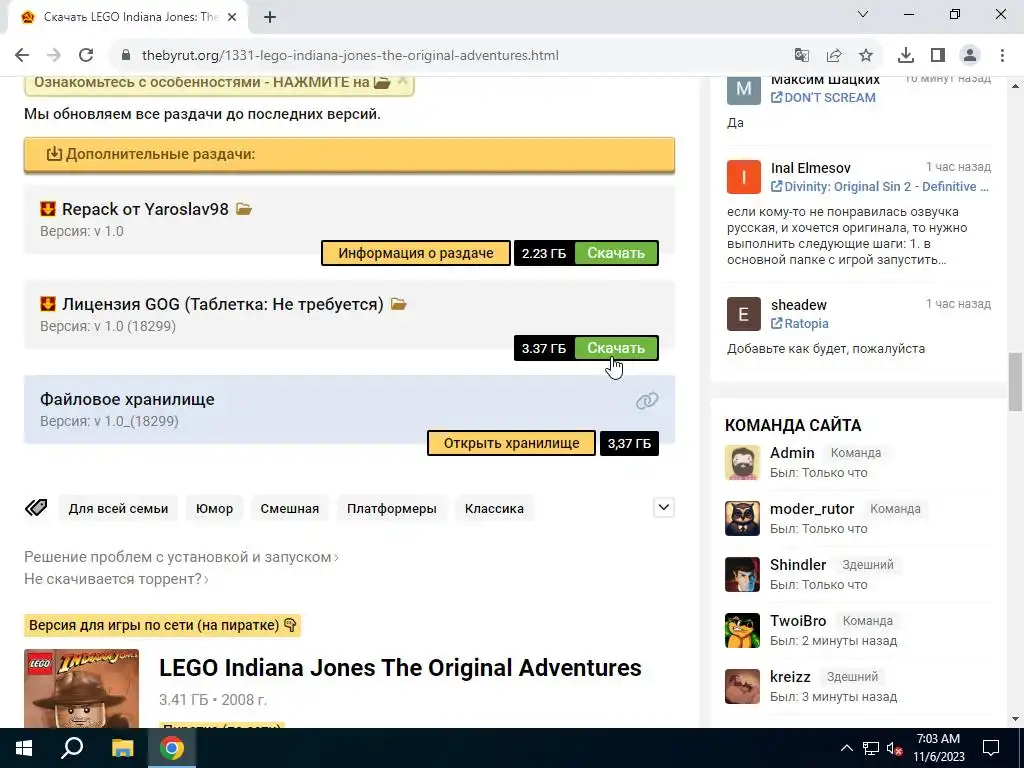Open the DON'T SCREAM comment link
The height and width of the screenshot is (768, 1024).
[823, 97]
